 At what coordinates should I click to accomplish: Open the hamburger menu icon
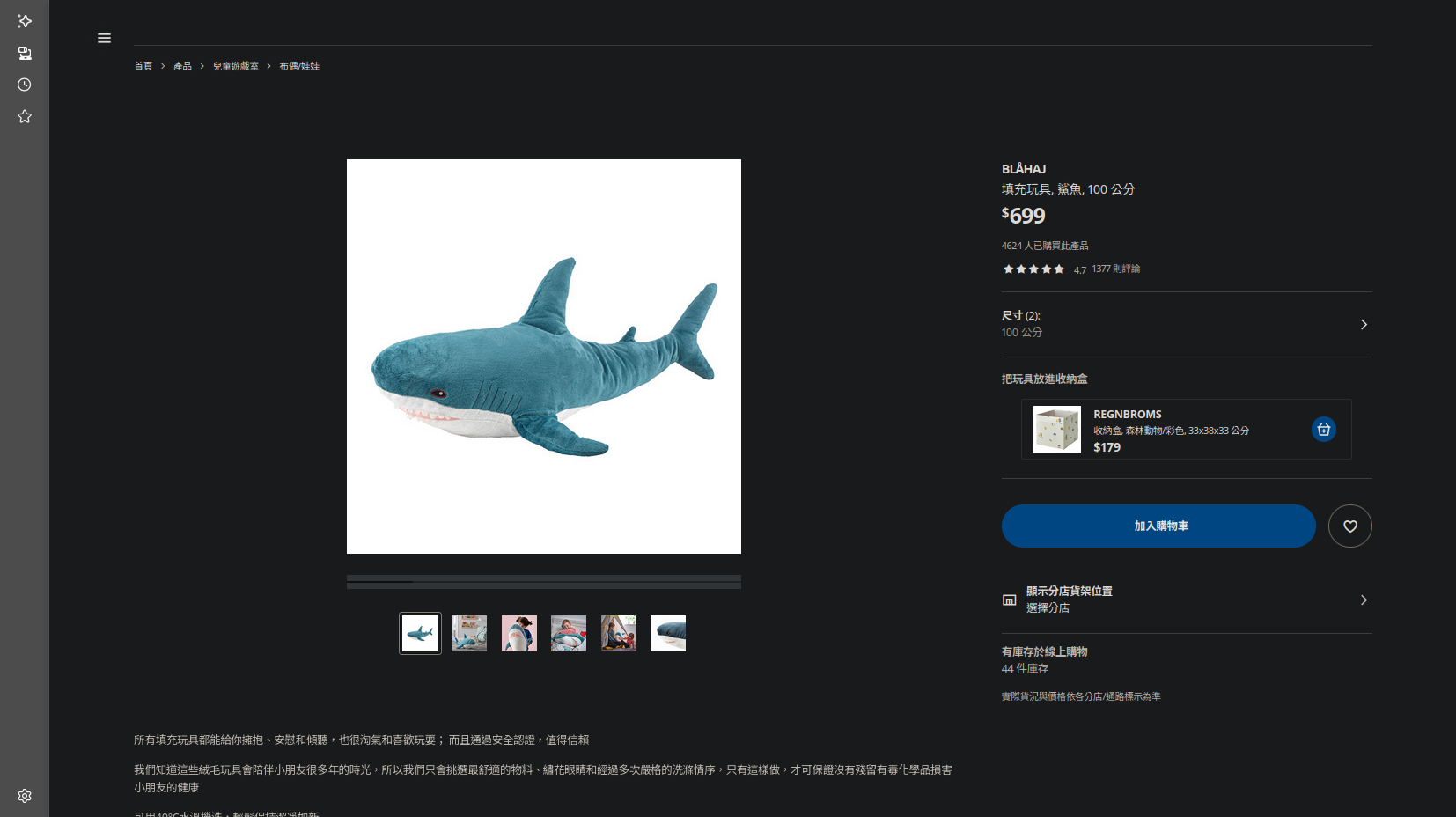pyautogui.click(x=104, y=38)
